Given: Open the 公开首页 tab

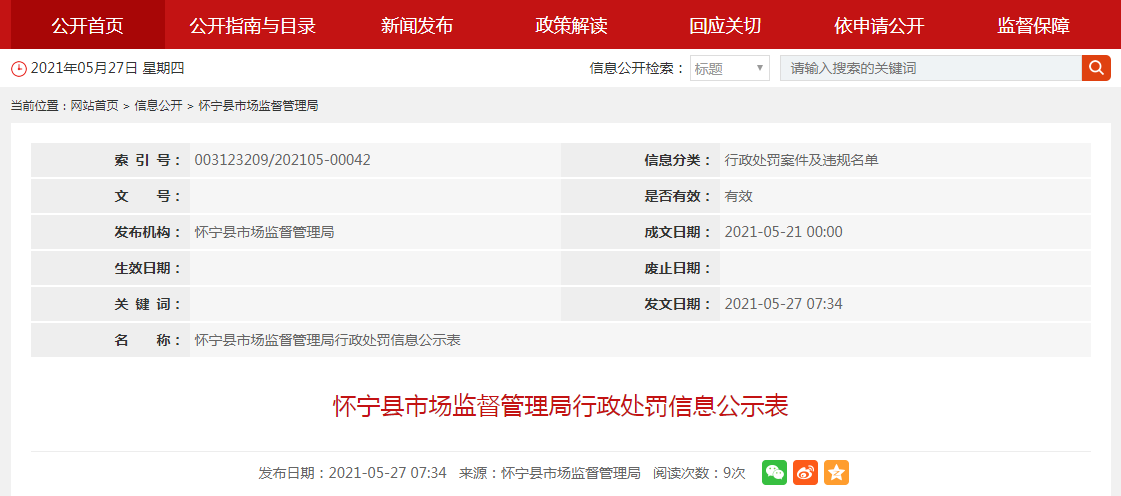Looking at the screenshot, I should coord(87,26).
